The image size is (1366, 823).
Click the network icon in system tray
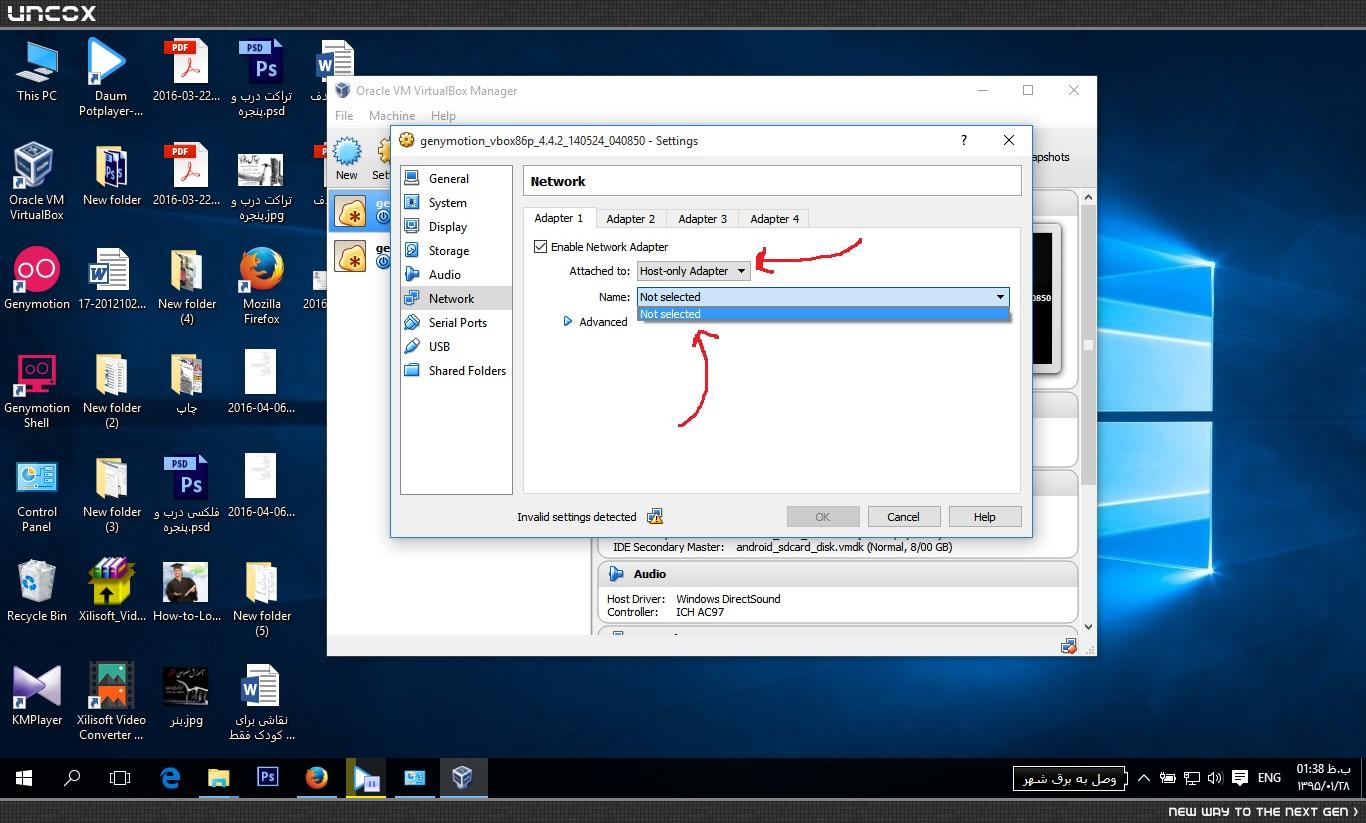pos(1192,778)
